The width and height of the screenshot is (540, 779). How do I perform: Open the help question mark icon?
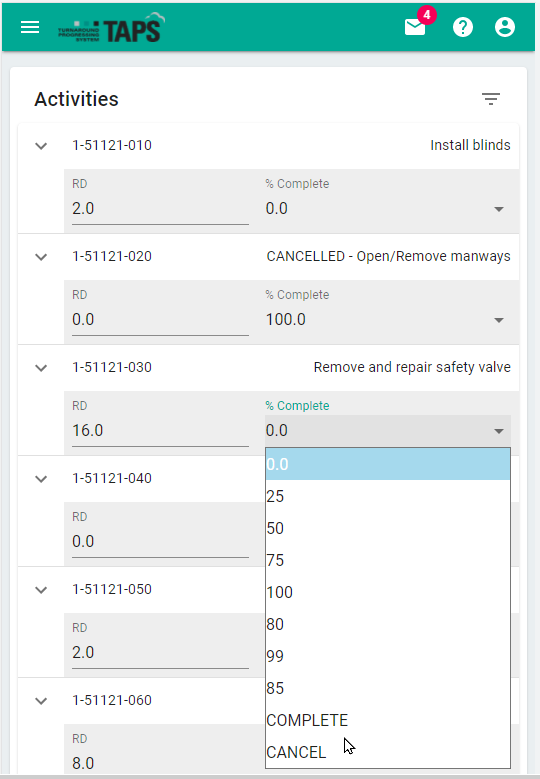pyautogui.click(x=463, y=27)
